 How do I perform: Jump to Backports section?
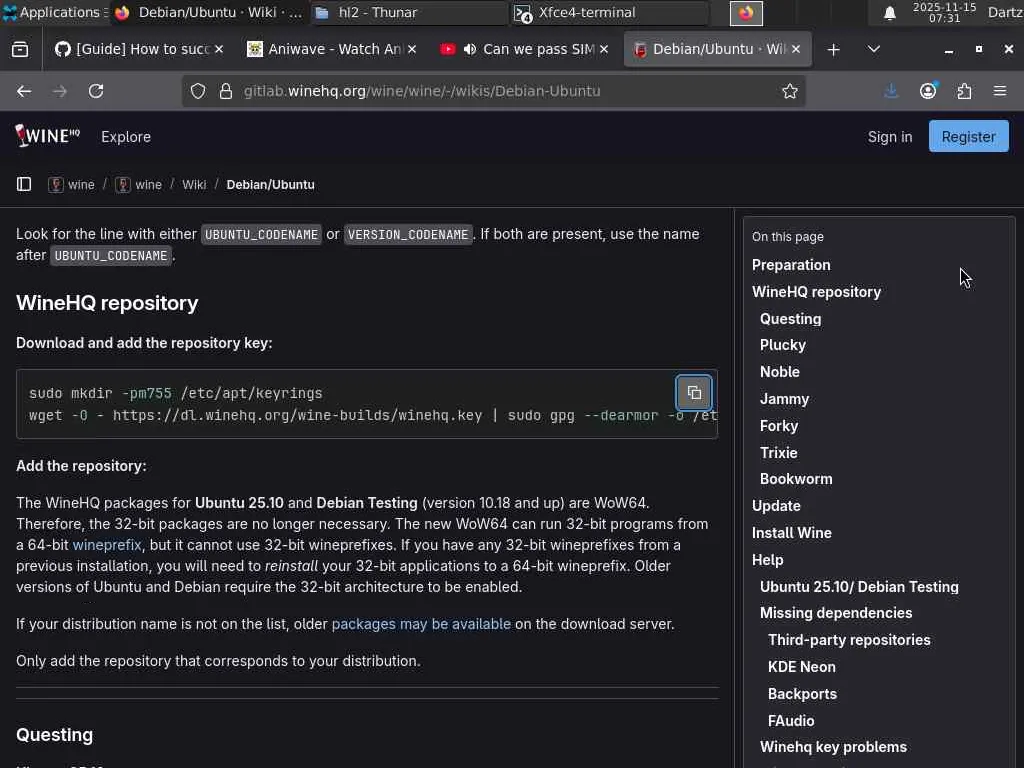pyautogui.click(x=802, y=694)
